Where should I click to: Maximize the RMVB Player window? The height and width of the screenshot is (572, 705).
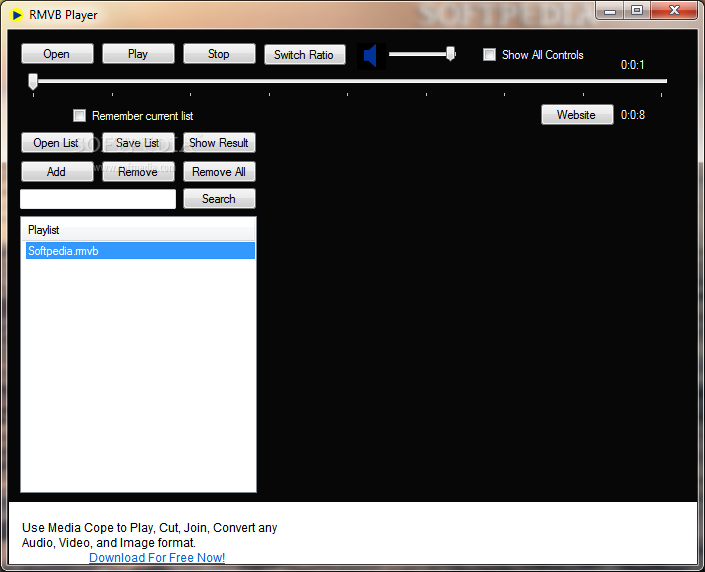pos(637,10)
